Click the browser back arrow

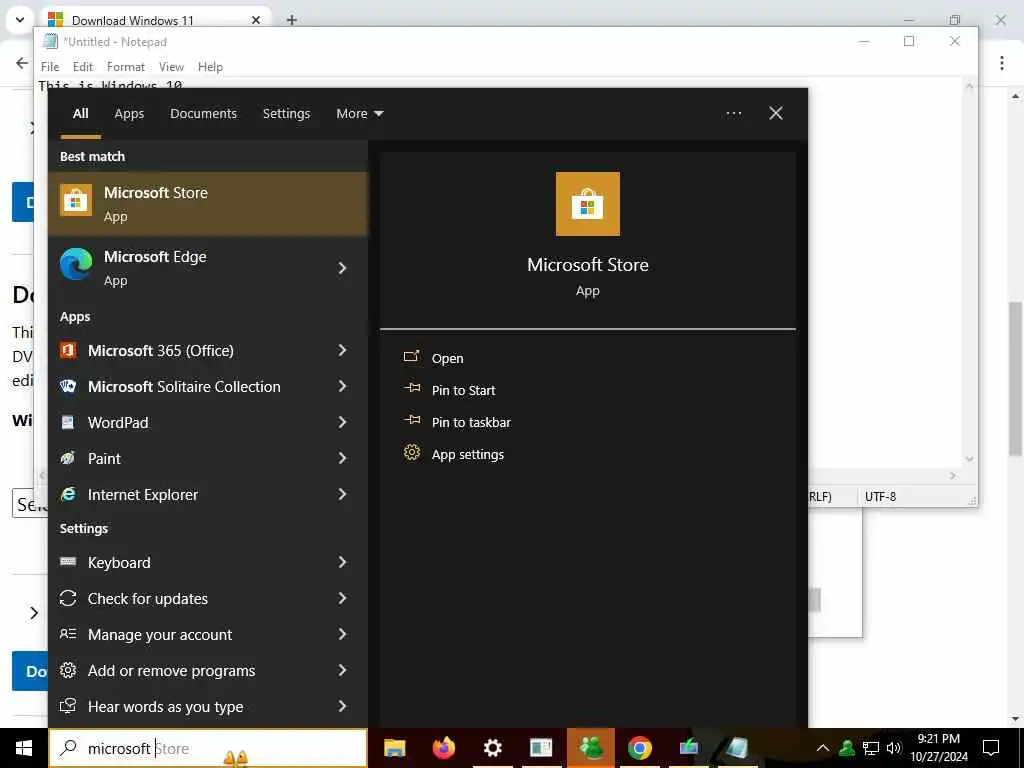pos(22,63)
